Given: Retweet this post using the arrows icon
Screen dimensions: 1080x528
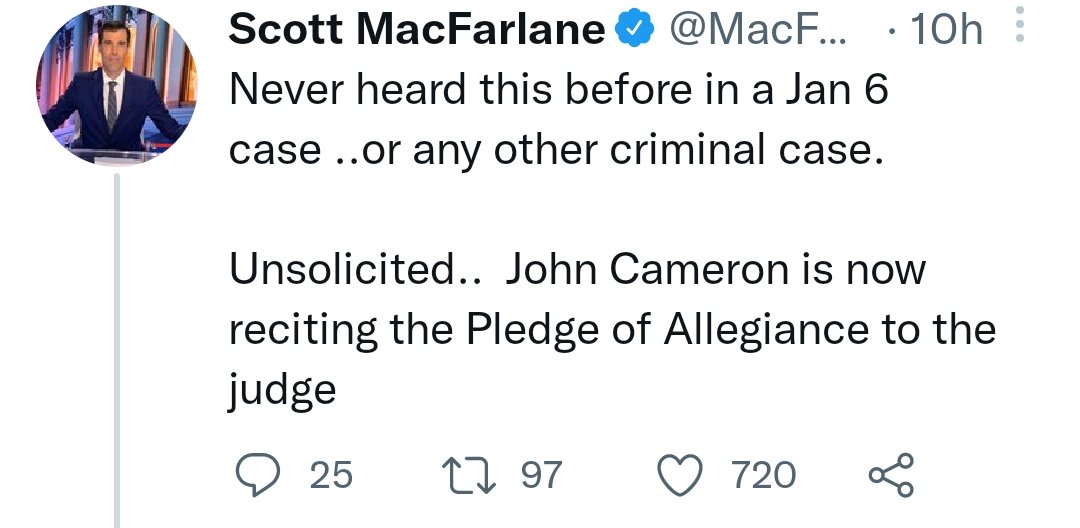Looking at the screenshot, I should coord(469,474).
